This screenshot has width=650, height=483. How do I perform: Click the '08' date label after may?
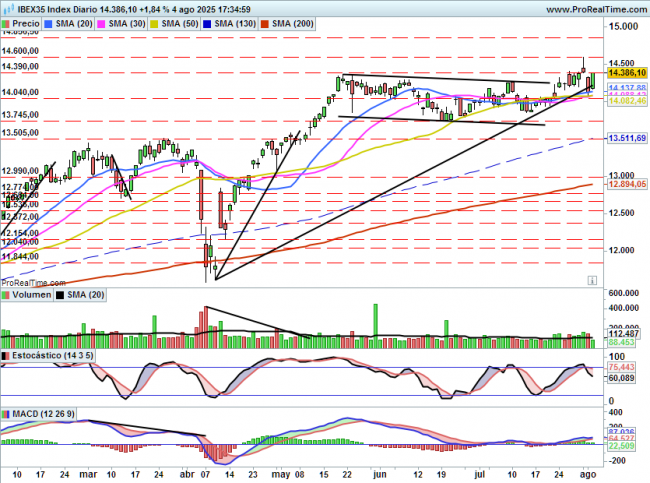pyautogui.click(x=299, y=474)
